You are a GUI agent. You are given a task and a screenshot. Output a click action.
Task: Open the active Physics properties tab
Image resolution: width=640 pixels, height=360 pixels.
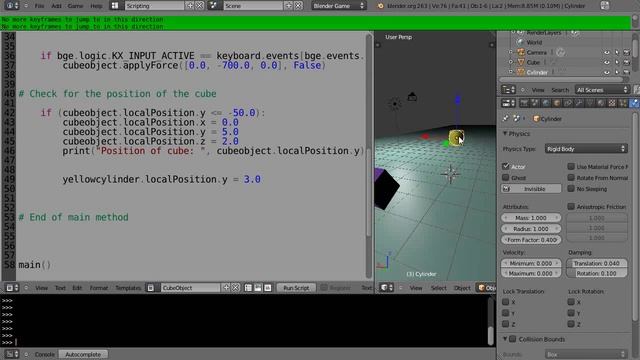tap(634, 103)
